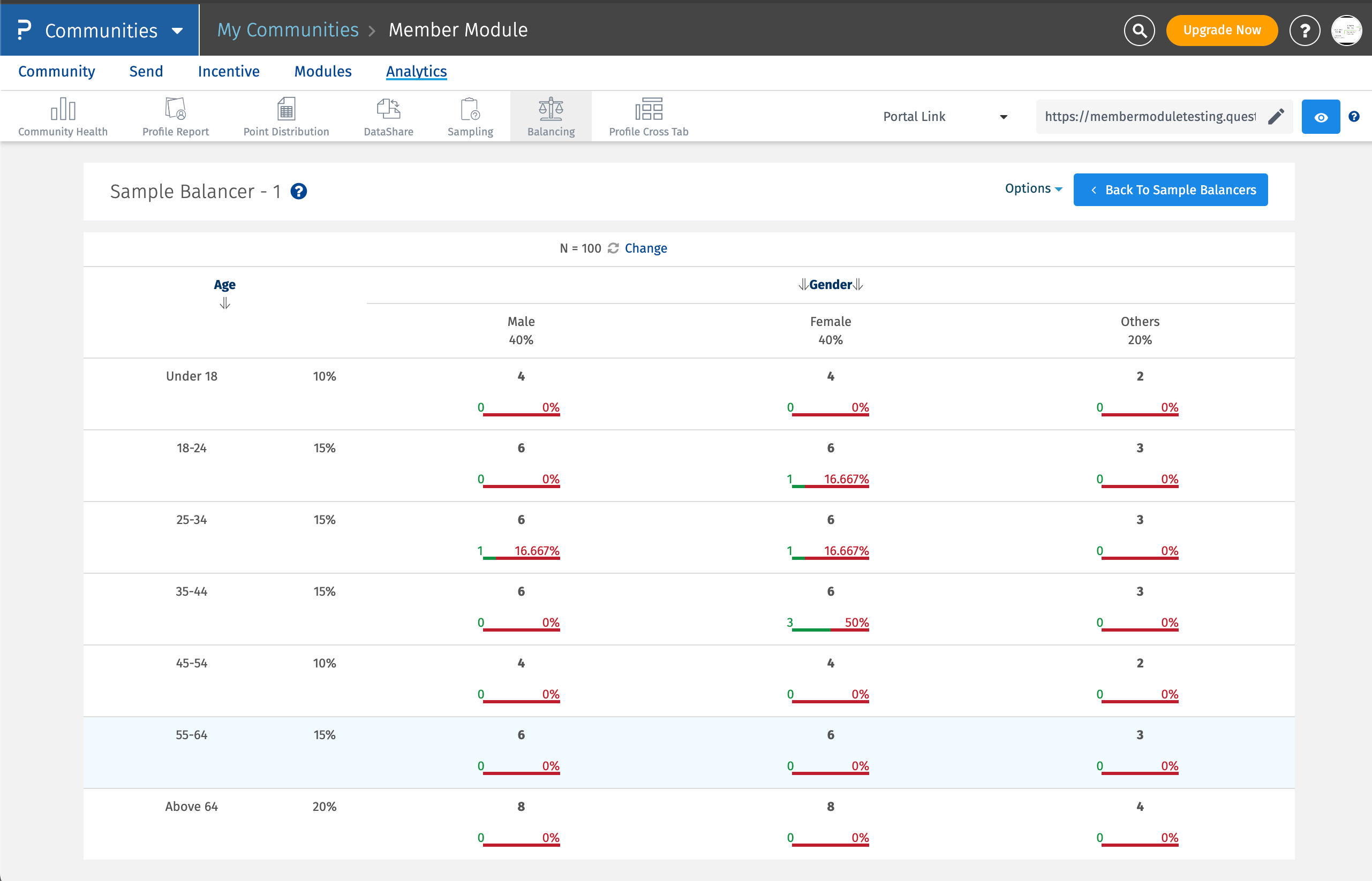Click the 50% progress bar for Female 35-44

(830, 629)
